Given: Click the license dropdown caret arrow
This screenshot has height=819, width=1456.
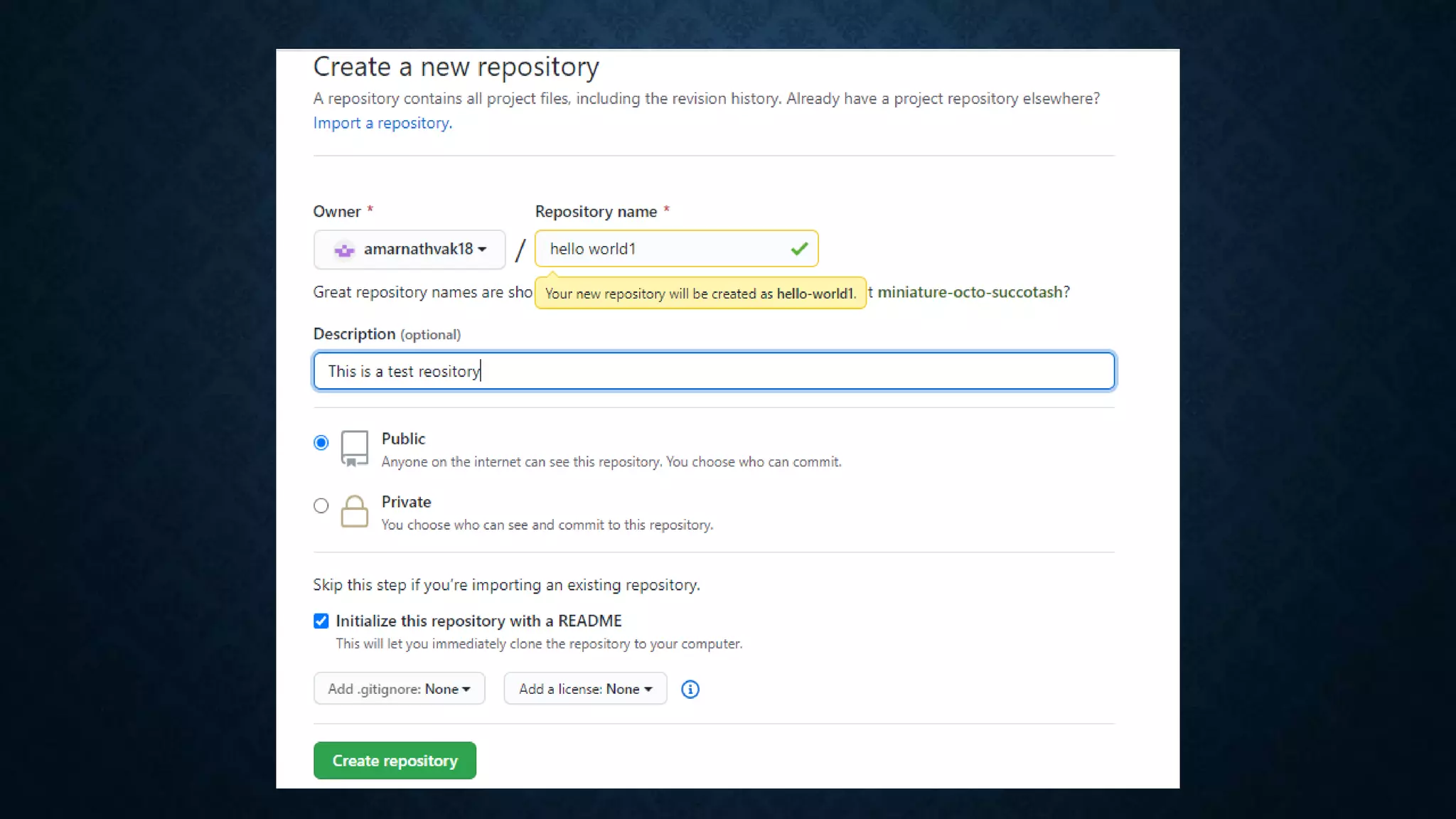Looking at the screenshot, I should [648, 689].
